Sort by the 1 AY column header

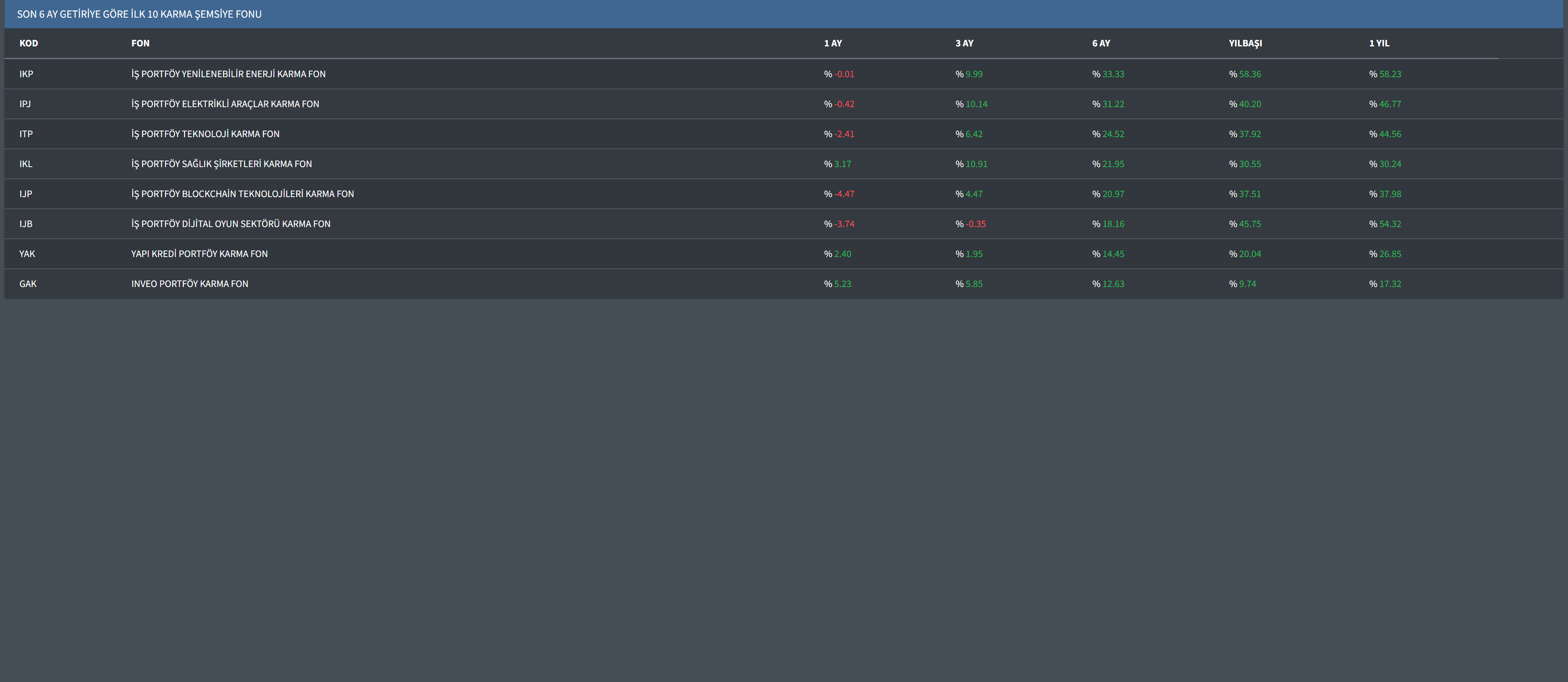833,43
